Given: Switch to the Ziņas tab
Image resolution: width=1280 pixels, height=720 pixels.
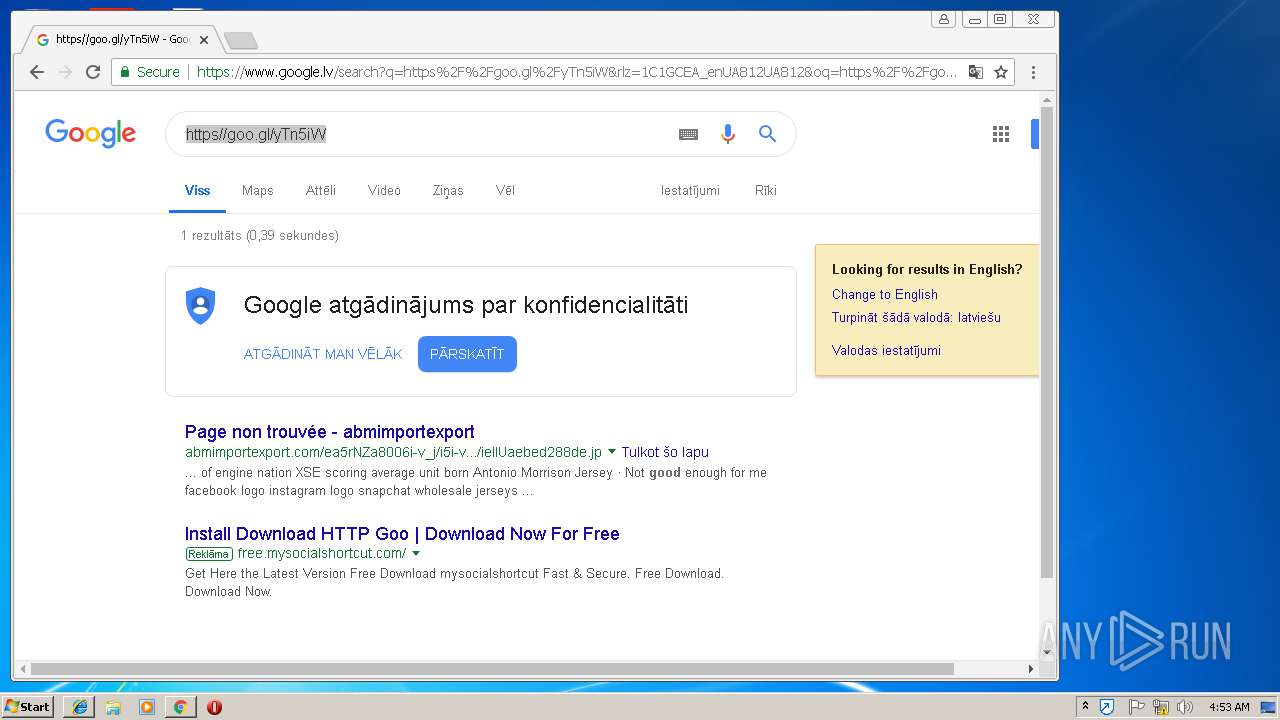Looking at the screenshot, I should click(448, 191).
